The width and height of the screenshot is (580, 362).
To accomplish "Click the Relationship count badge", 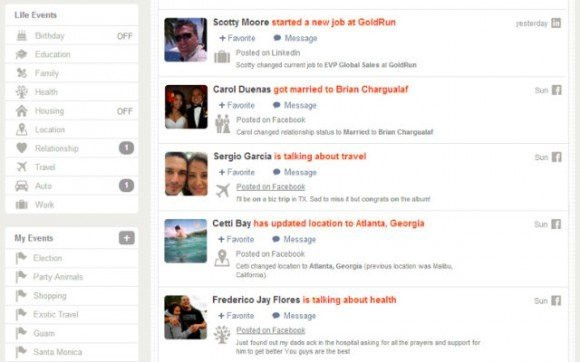I will pyautogui.click(x=127, y=148).
